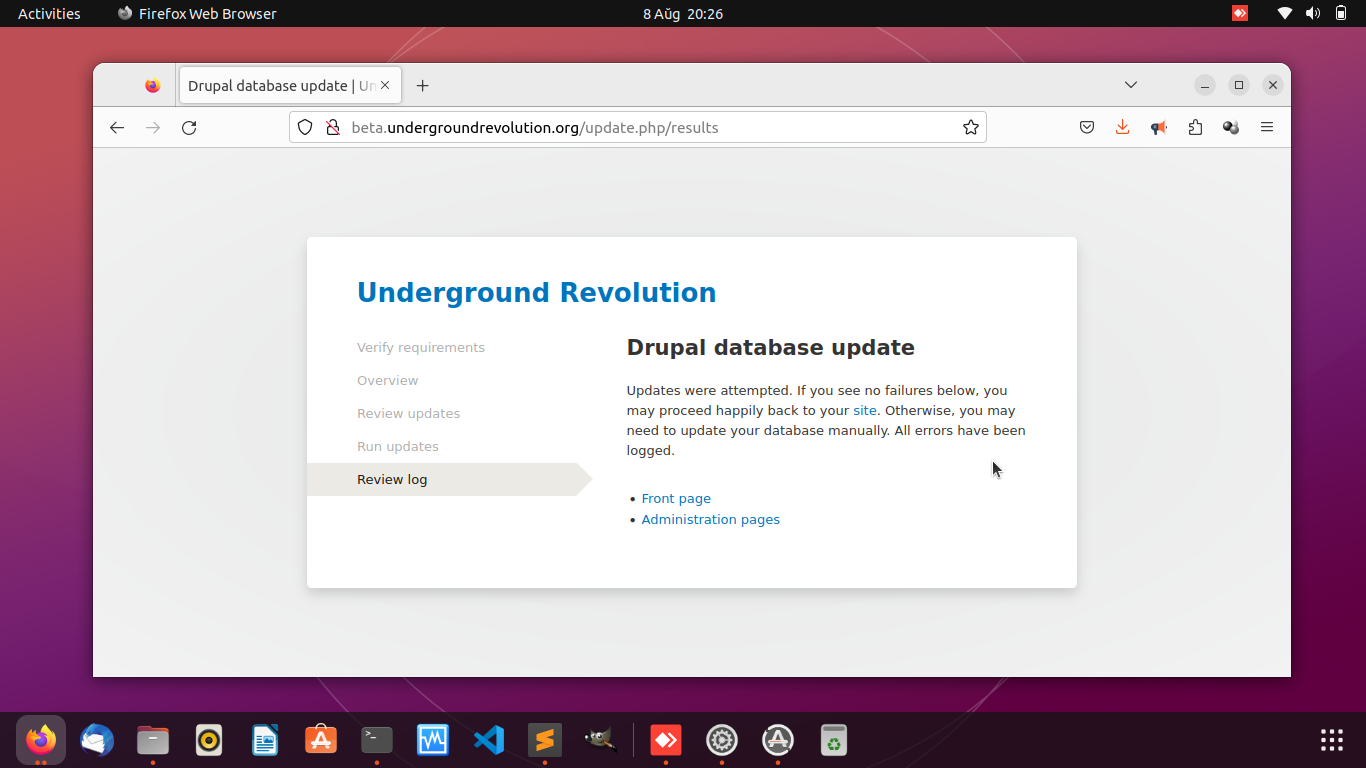Open the Wi-Fi network status menu
This screenshot has height=768, width=1366.
pyautogui.click(x=1285, y=14)
